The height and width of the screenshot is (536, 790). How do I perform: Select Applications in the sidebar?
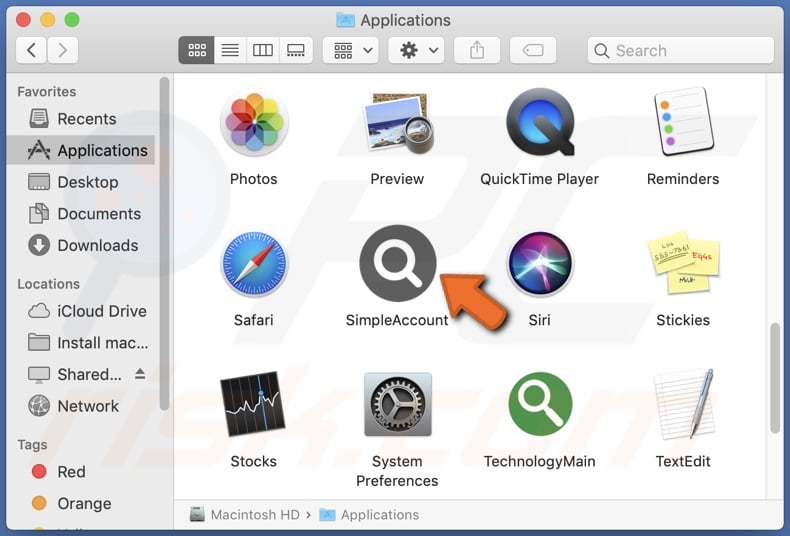[81, 150]
